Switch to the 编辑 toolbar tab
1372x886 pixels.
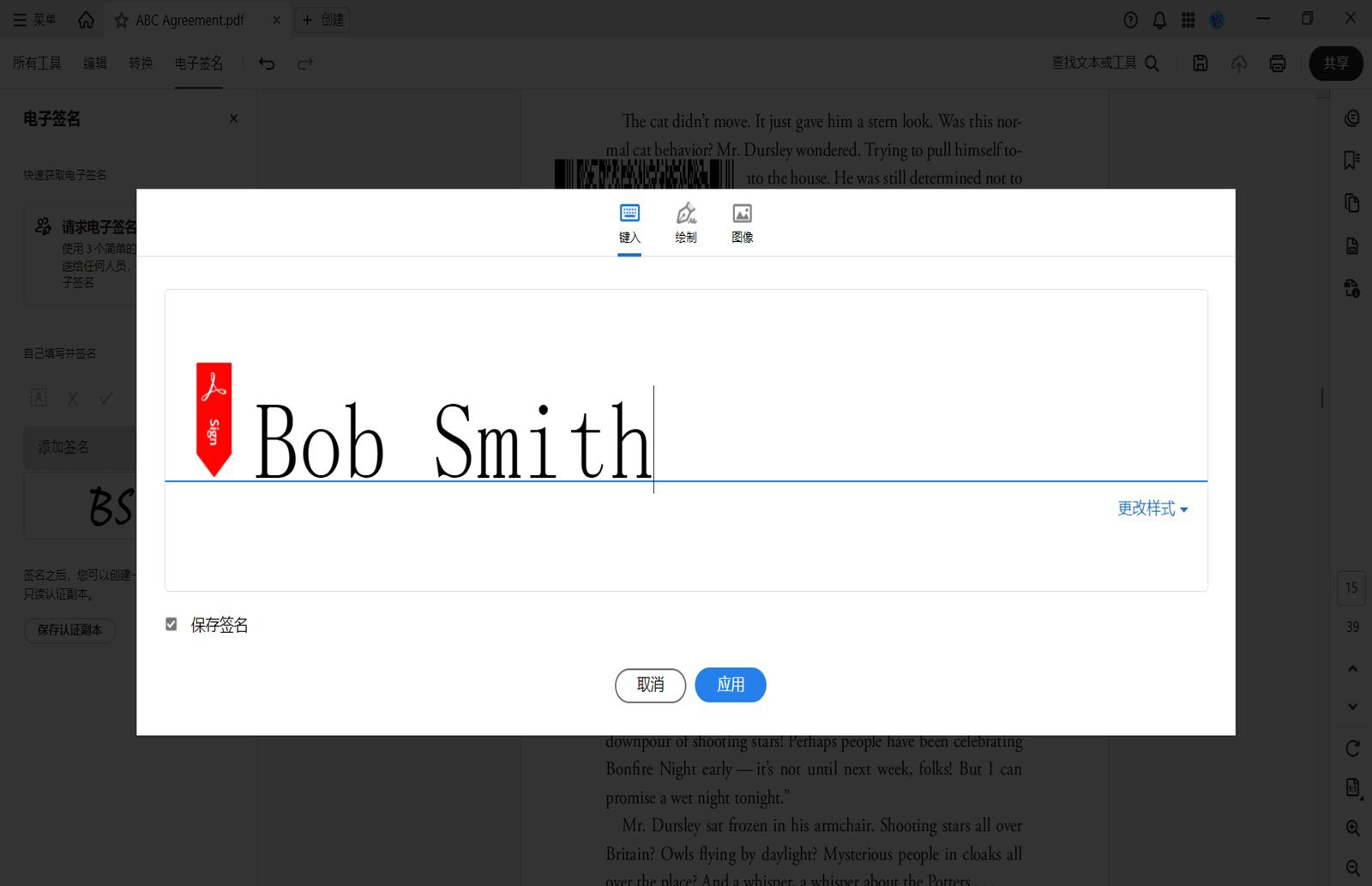94,63
